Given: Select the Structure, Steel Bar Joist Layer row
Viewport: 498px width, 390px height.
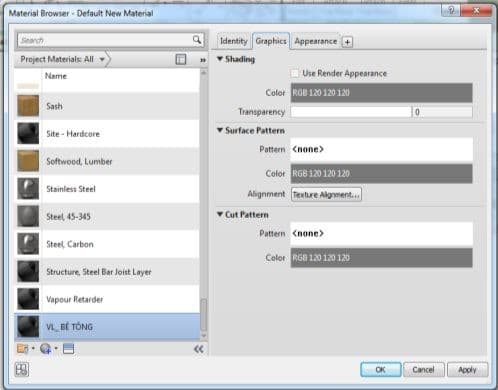Looking at the screenshot, I should [x=107, y=271].
